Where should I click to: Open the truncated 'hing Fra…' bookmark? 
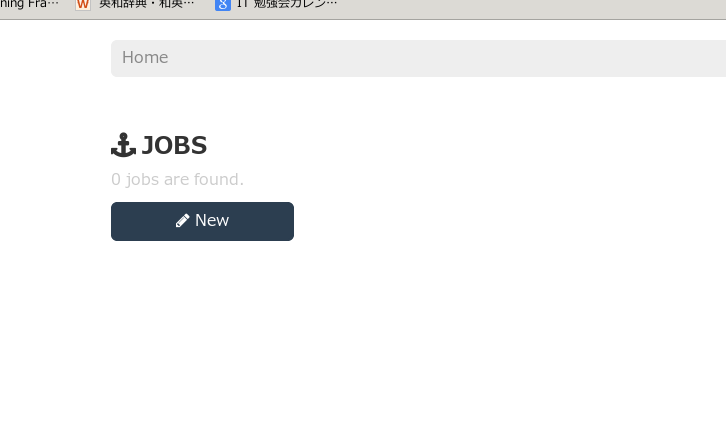pyautogui.click(x=29, y=4)
